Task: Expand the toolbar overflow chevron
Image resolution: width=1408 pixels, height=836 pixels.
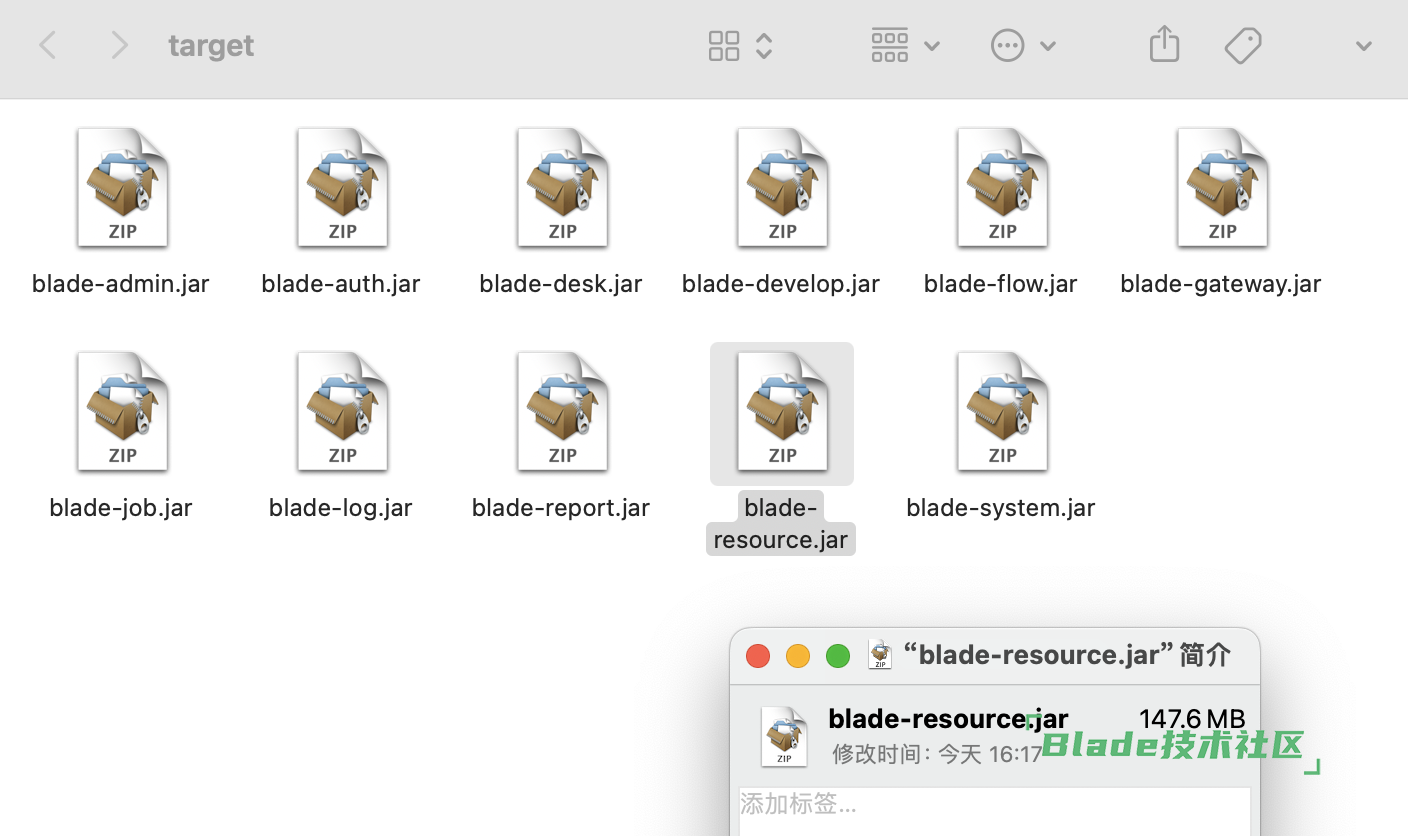Action: click(x=1363, y=46)
